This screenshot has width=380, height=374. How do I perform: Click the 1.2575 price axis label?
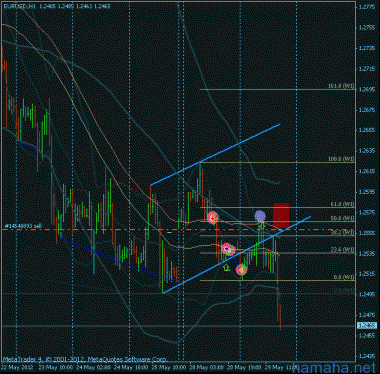coord(366,213)
